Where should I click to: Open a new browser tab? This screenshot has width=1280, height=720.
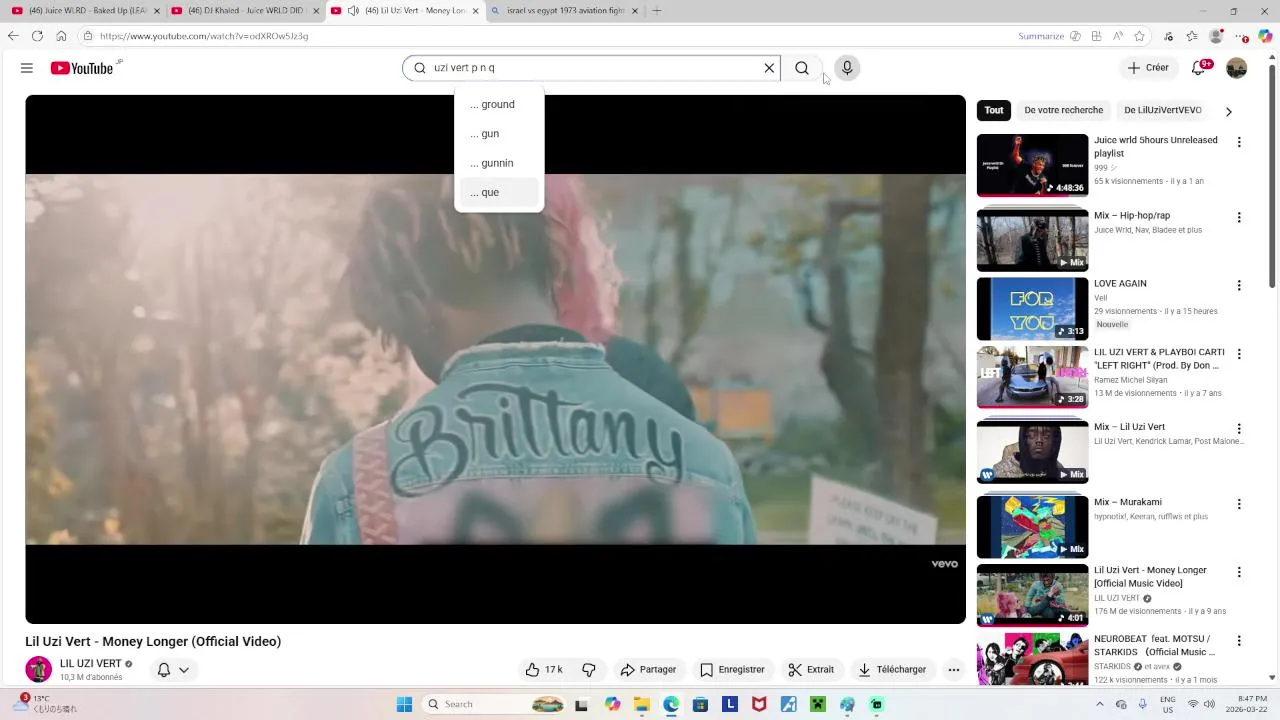[657, 11]
